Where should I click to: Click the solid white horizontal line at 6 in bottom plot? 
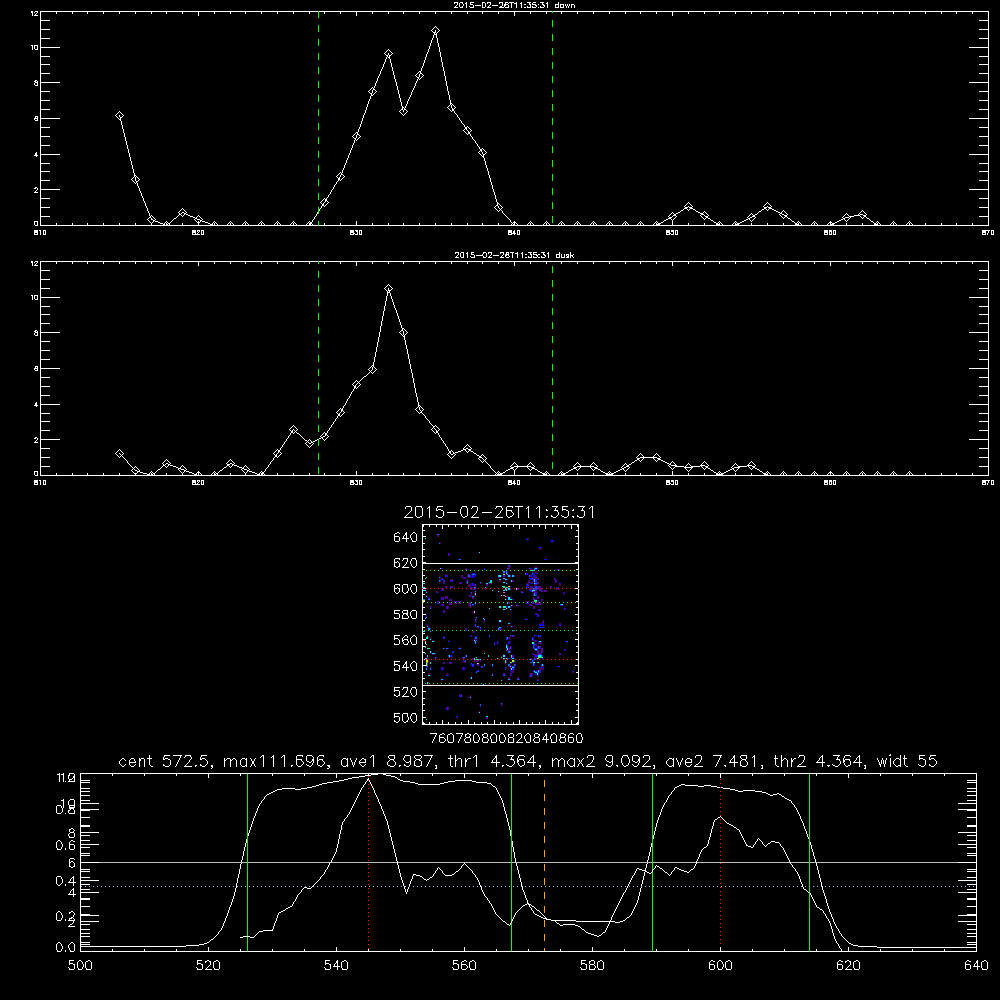tap(528, 862)
